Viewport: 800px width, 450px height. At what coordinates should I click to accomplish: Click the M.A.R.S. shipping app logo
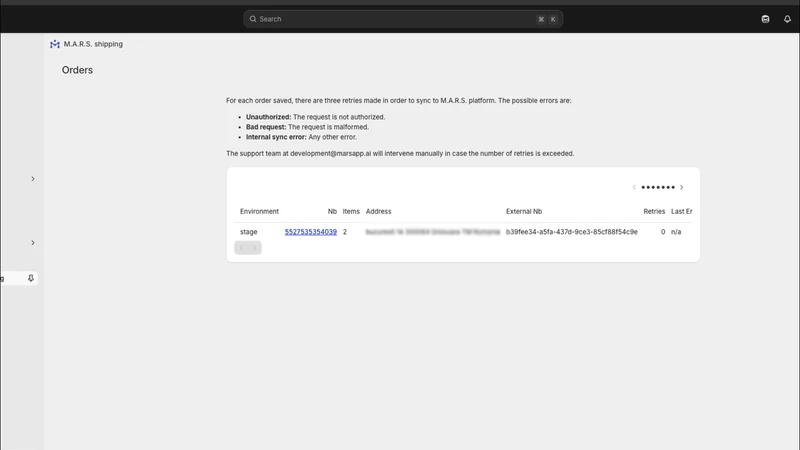[x=55, y=44]
